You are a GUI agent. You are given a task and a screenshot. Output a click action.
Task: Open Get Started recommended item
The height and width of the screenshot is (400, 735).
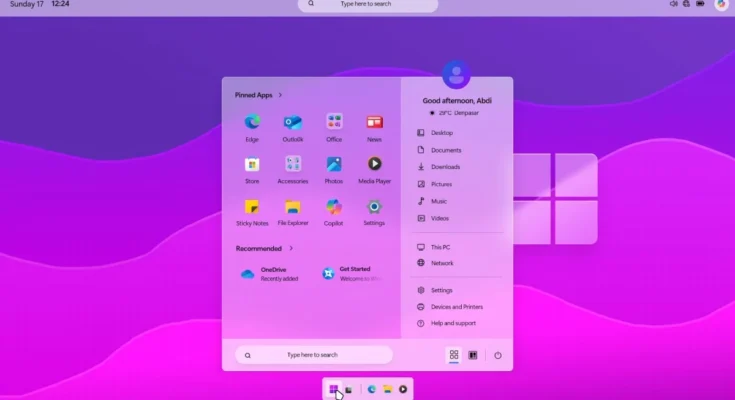(352, 274)
